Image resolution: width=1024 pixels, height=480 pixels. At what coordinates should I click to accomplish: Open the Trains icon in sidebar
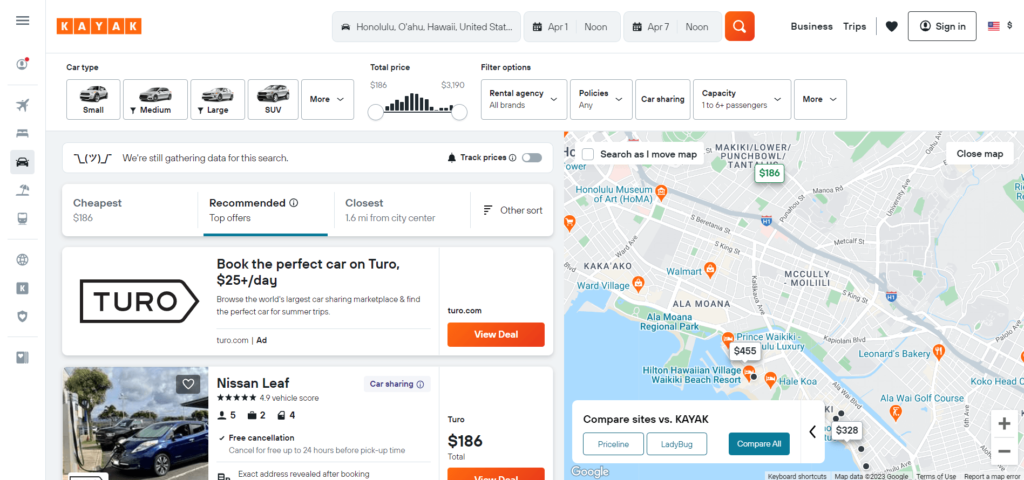click(22, 219)
